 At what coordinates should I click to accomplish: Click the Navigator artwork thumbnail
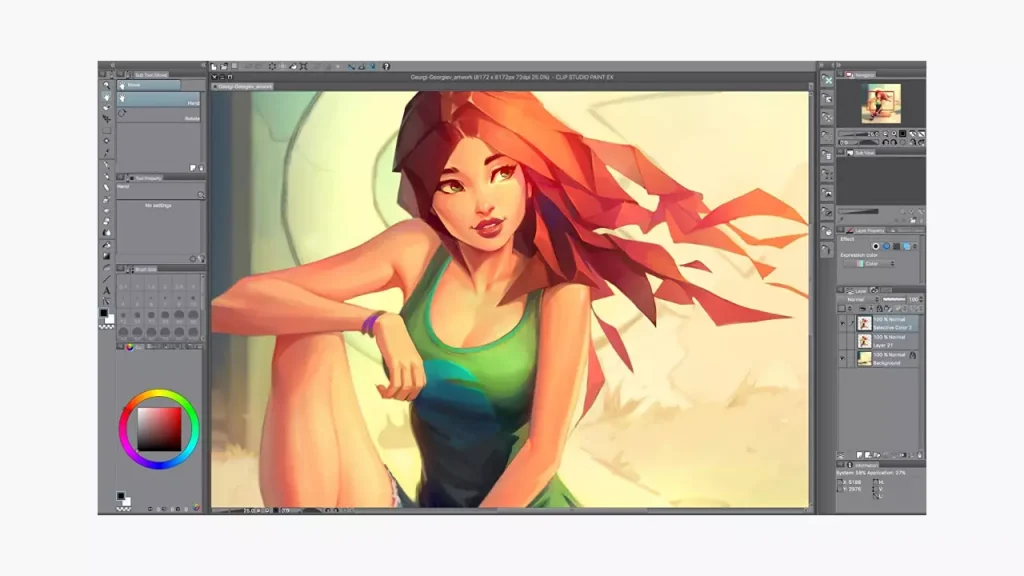click(x=881, y=103)
